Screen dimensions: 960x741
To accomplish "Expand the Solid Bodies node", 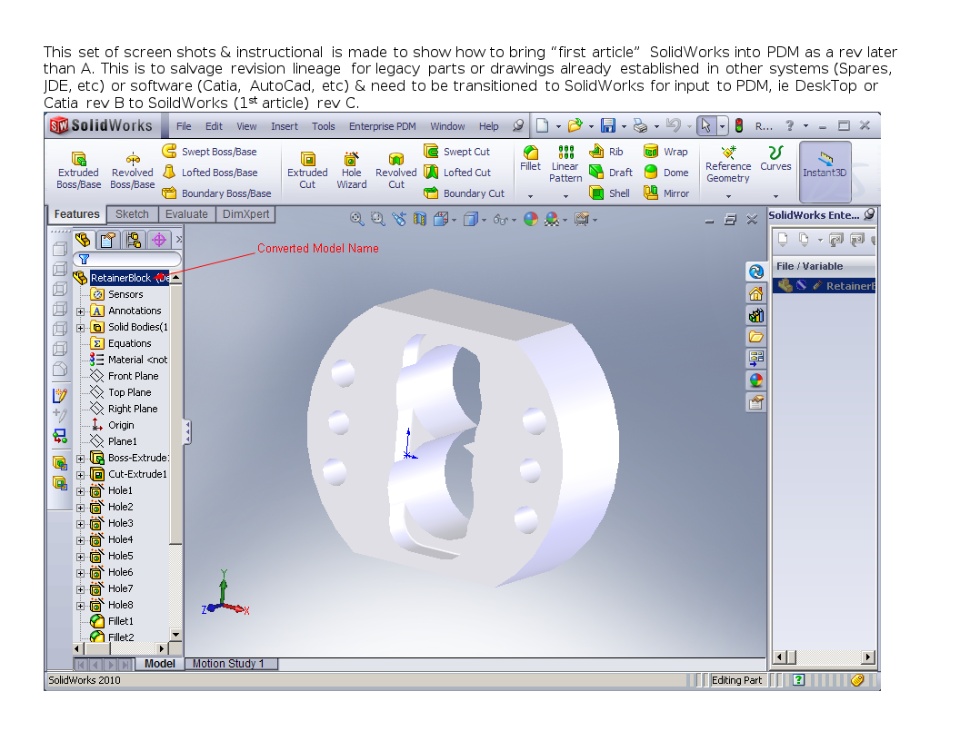I will 80,328.
